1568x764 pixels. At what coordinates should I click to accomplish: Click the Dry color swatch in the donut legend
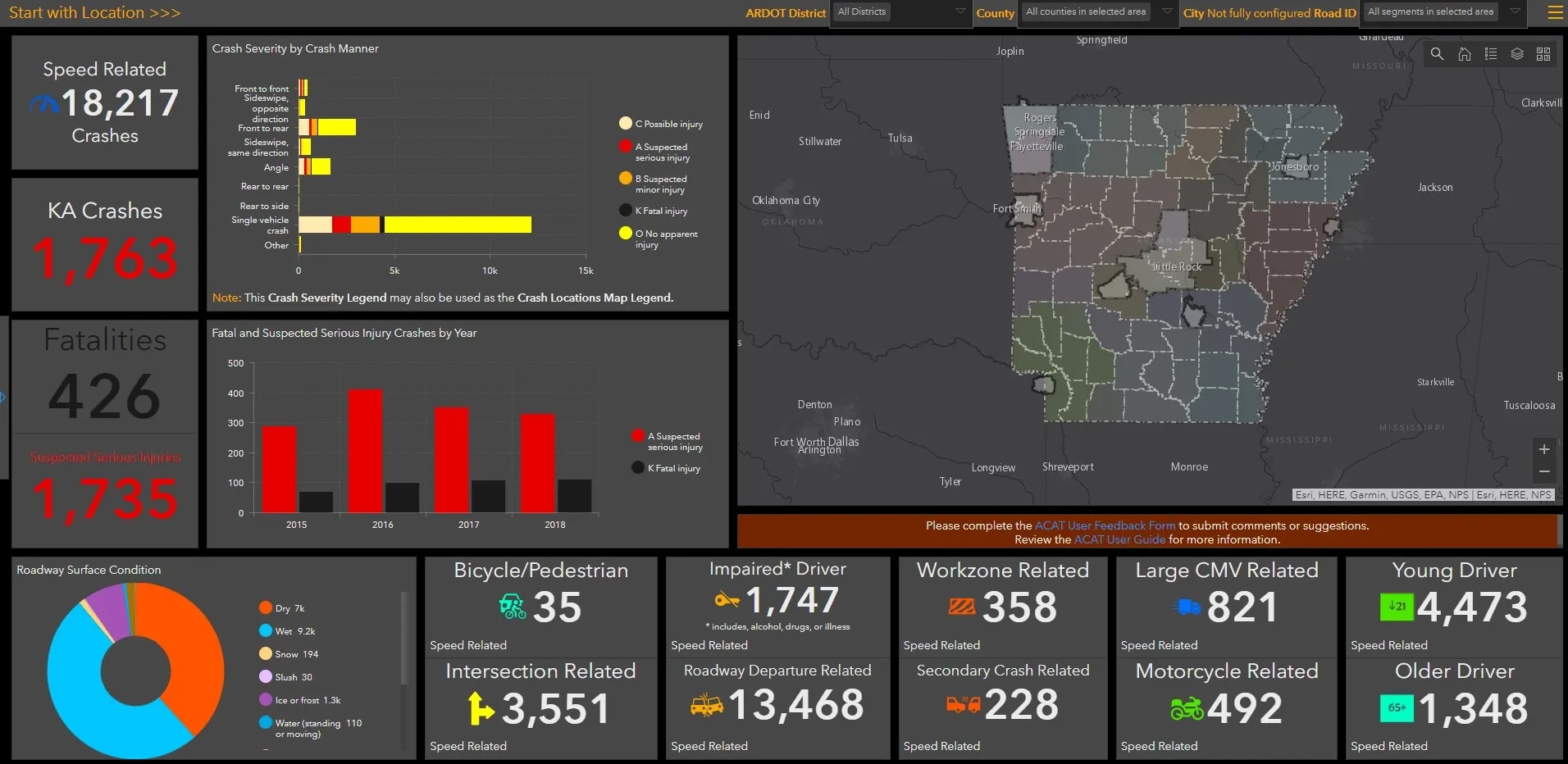pyautogui.click(x=266, y=607)
